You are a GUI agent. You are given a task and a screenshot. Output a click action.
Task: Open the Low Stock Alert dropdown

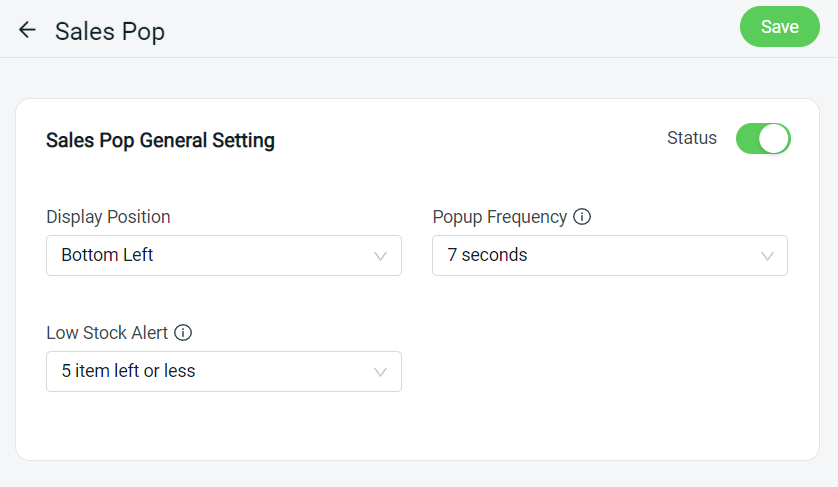tap(224, 372)
